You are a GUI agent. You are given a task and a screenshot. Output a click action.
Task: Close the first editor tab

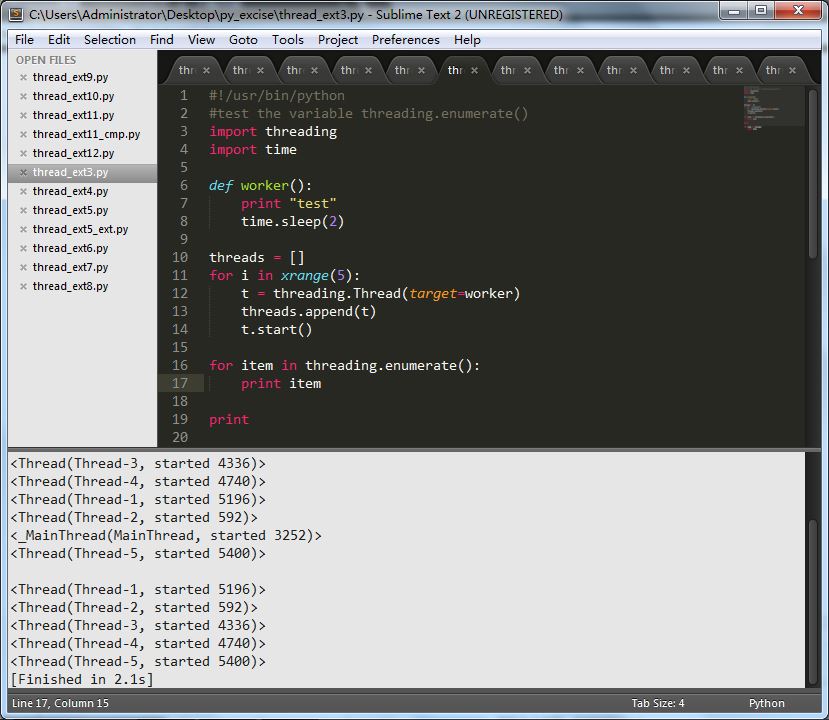(x=206, y=70)
